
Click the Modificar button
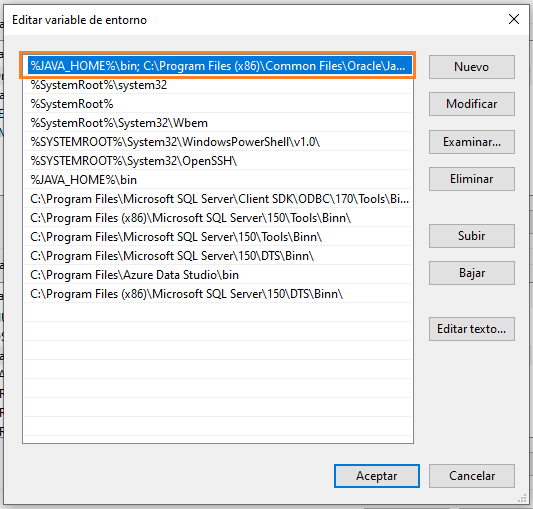click(471, 104)
